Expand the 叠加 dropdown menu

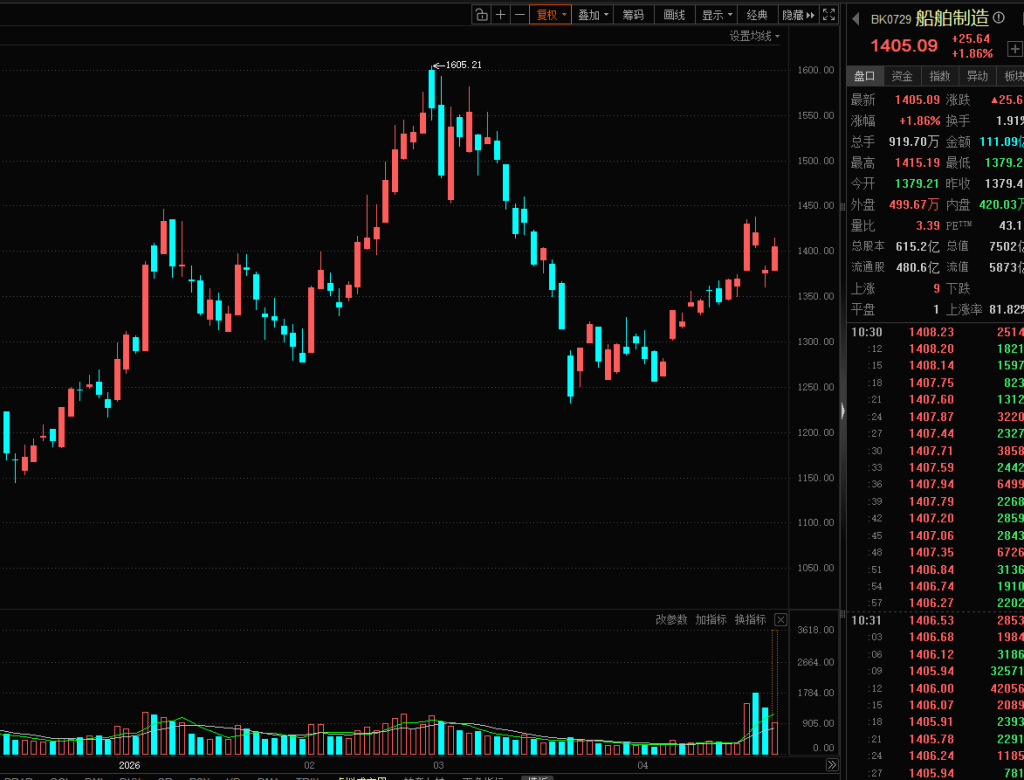(593, 15)
